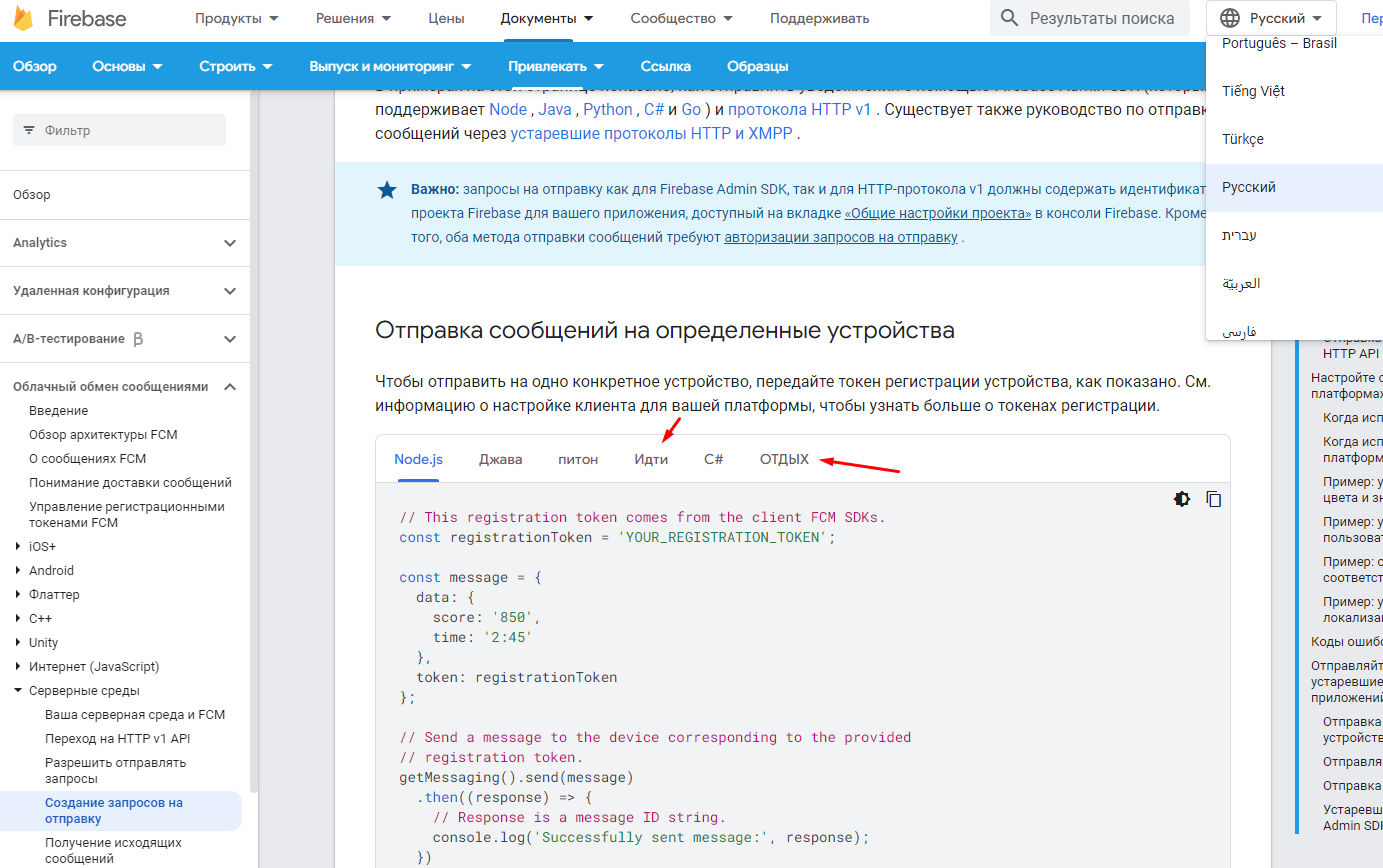Screen dimensions: 1383x868
Task: Toggle dark code theme icon
Action: click(1182, 499)
